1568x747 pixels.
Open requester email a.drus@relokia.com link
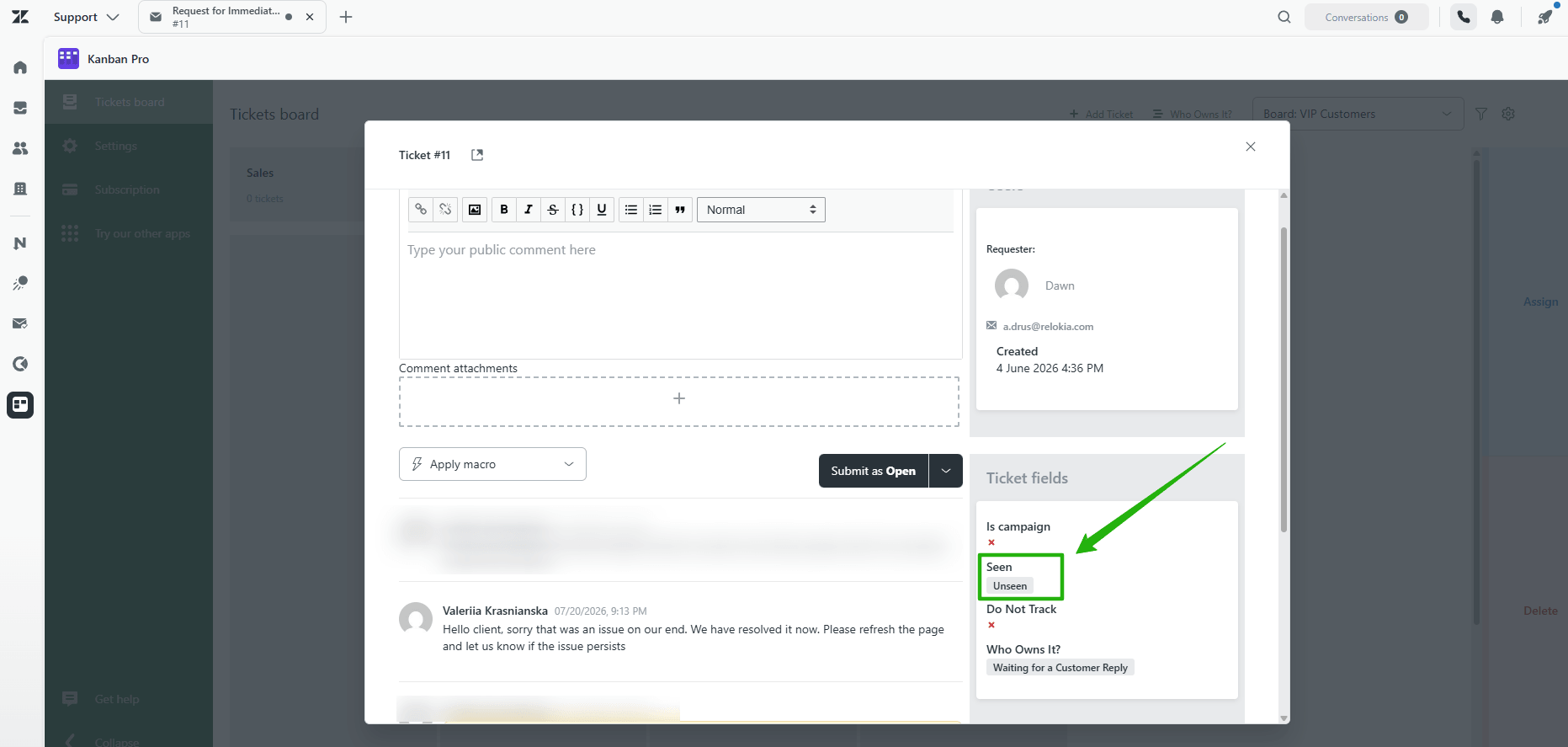(x=1048, y=327)
